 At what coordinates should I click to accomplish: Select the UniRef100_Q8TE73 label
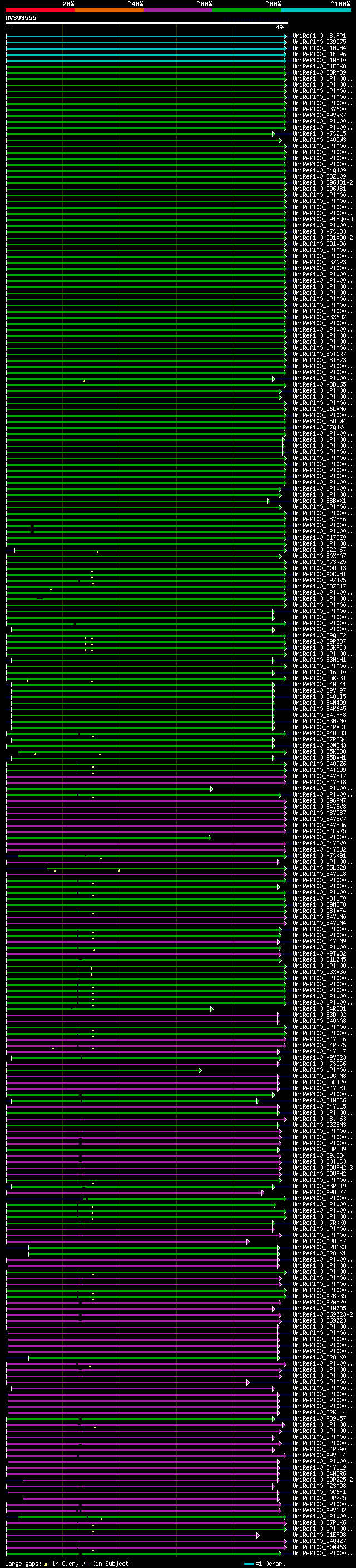pos(319,360)
